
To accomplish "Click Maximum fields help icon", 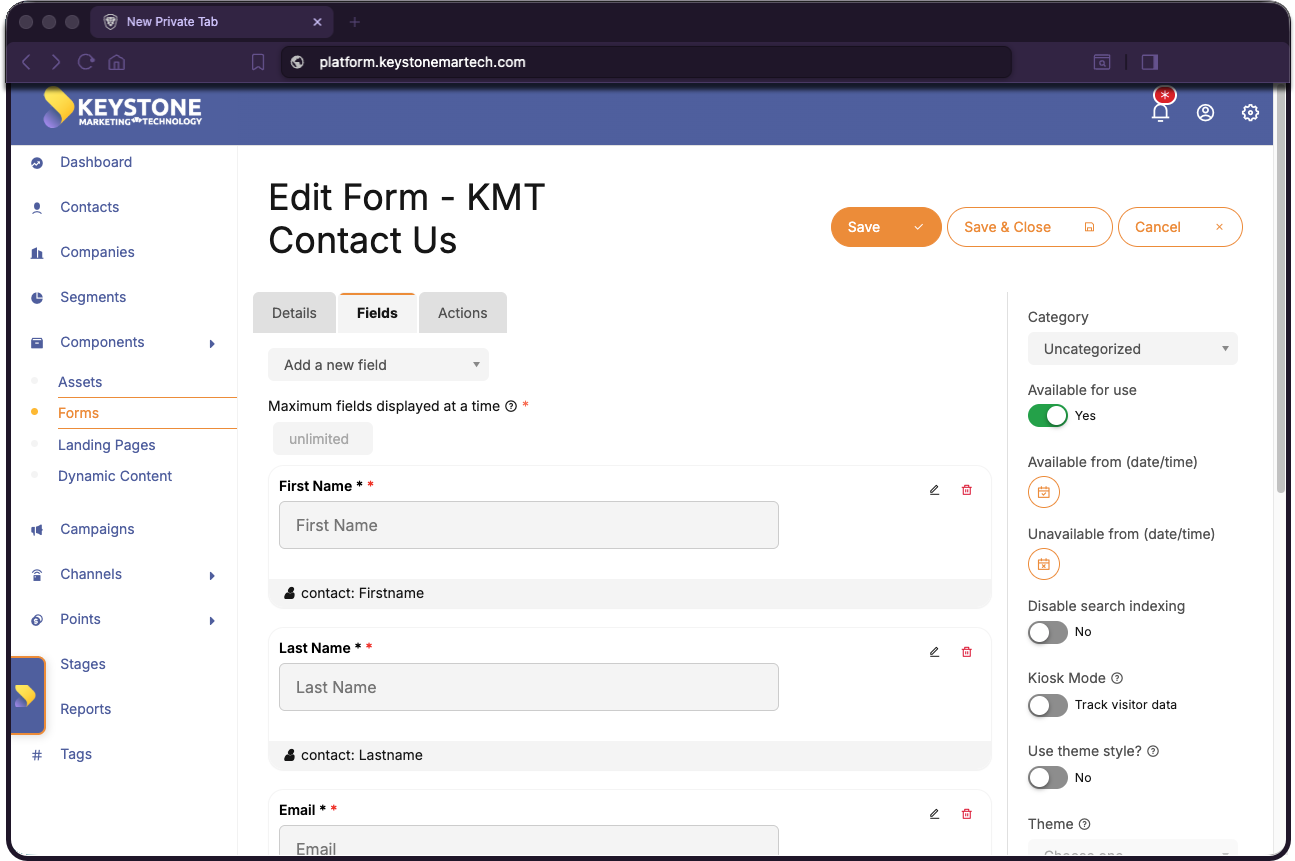I will pyautogui.click(x=511, y=406).
